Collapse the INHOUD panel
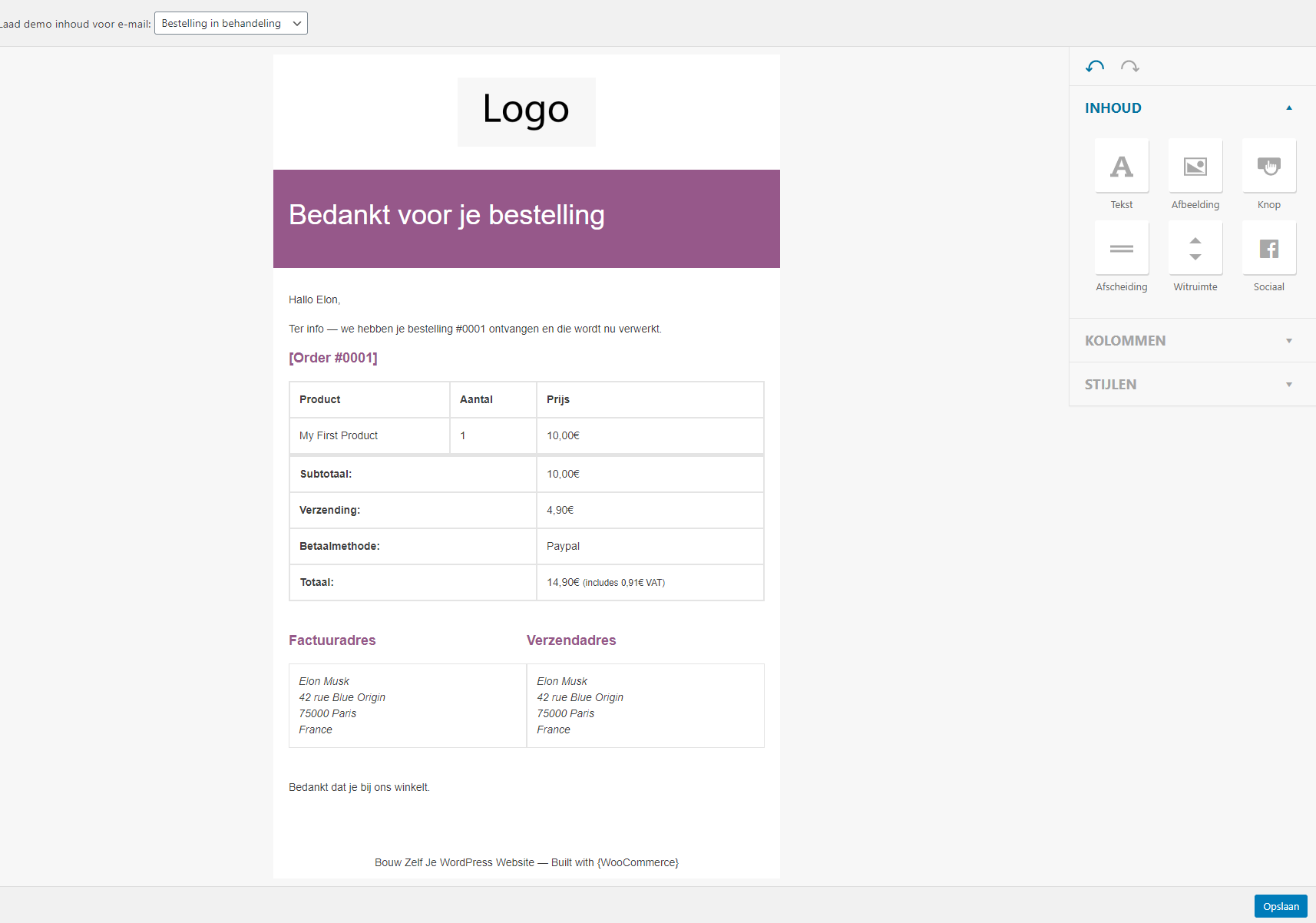Image resolution: width=1316 pixels, height=923 pixels. coord(1192,108)
